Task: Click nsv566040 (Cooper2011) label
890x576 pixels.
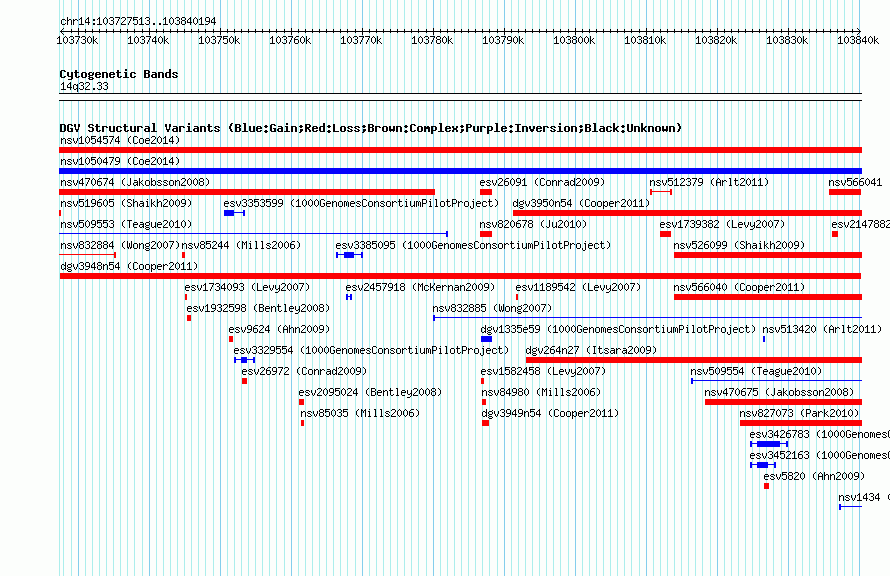Action: pyautogui.click(x=739, y=287)
